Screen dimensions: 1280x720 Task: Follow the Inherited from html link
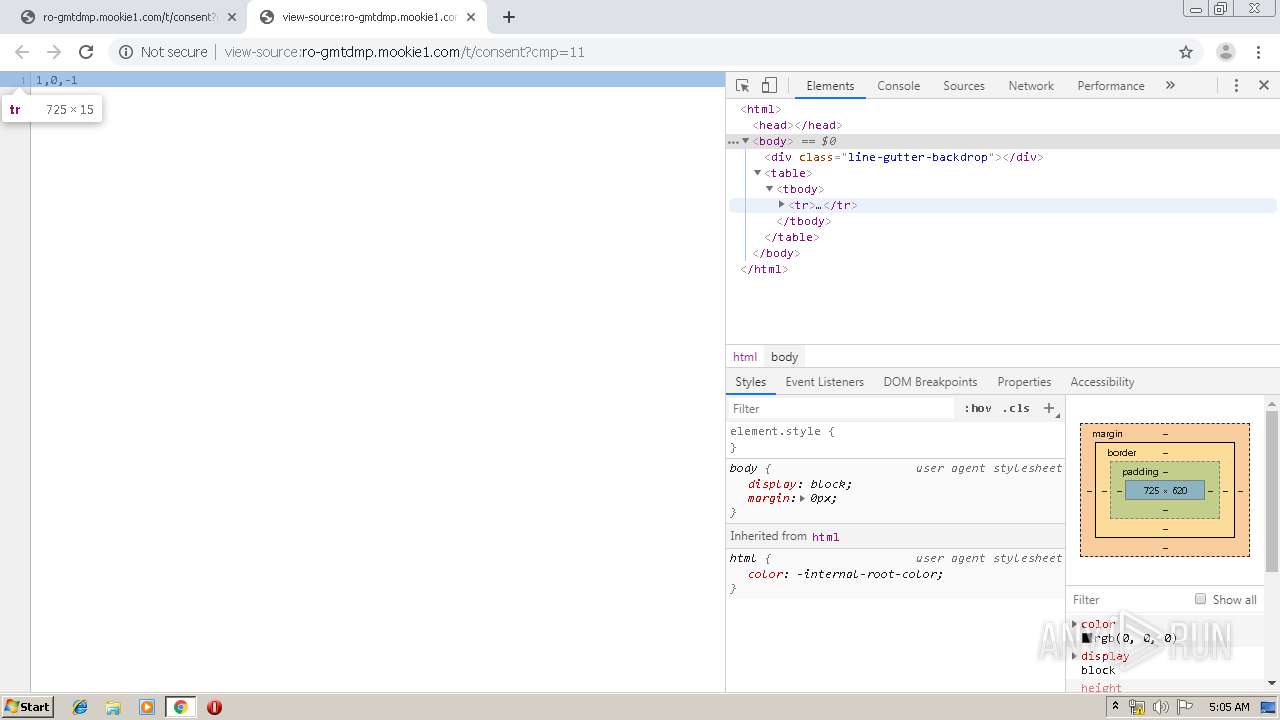tap(825, 537)
